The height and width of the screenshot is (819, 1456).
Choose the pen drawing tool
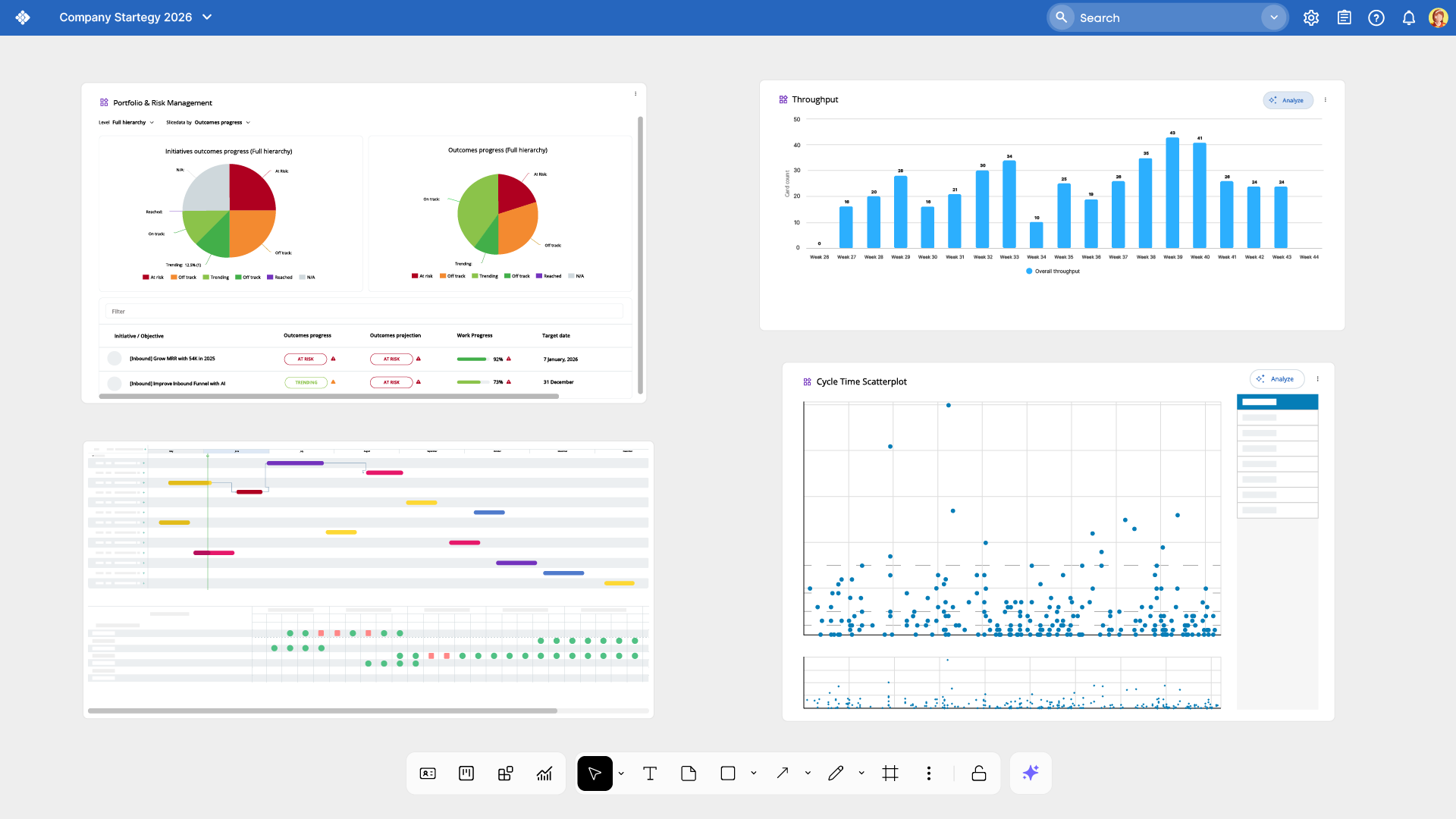coord(836,773)
